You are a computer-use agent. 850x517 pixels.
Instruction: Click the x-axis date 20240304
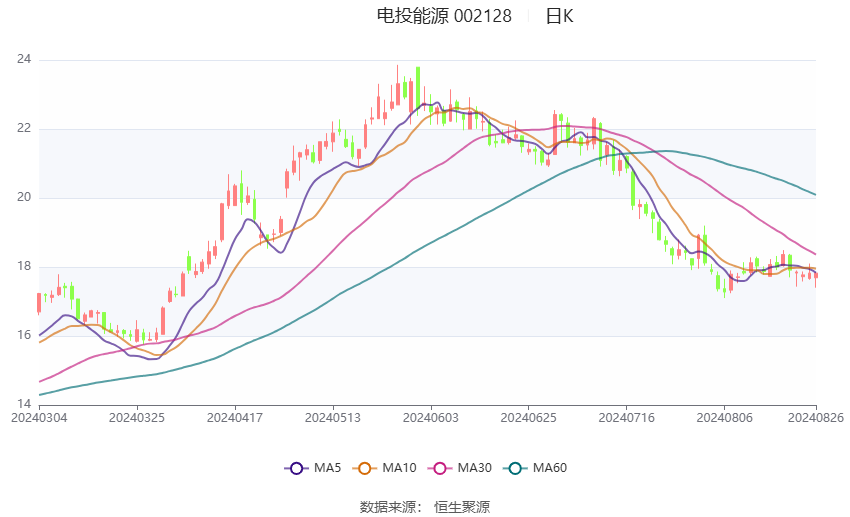[x=39, y=418]
